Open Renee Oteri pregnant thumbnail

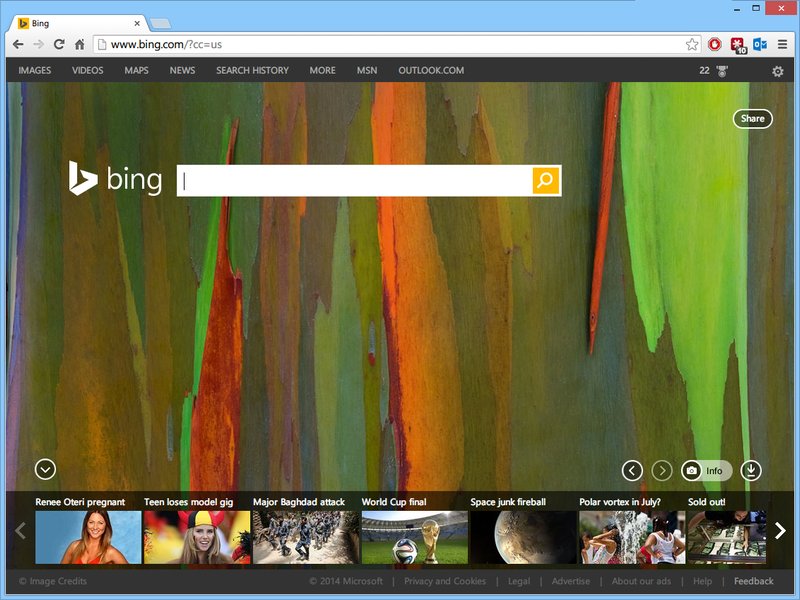coord(88,537)
